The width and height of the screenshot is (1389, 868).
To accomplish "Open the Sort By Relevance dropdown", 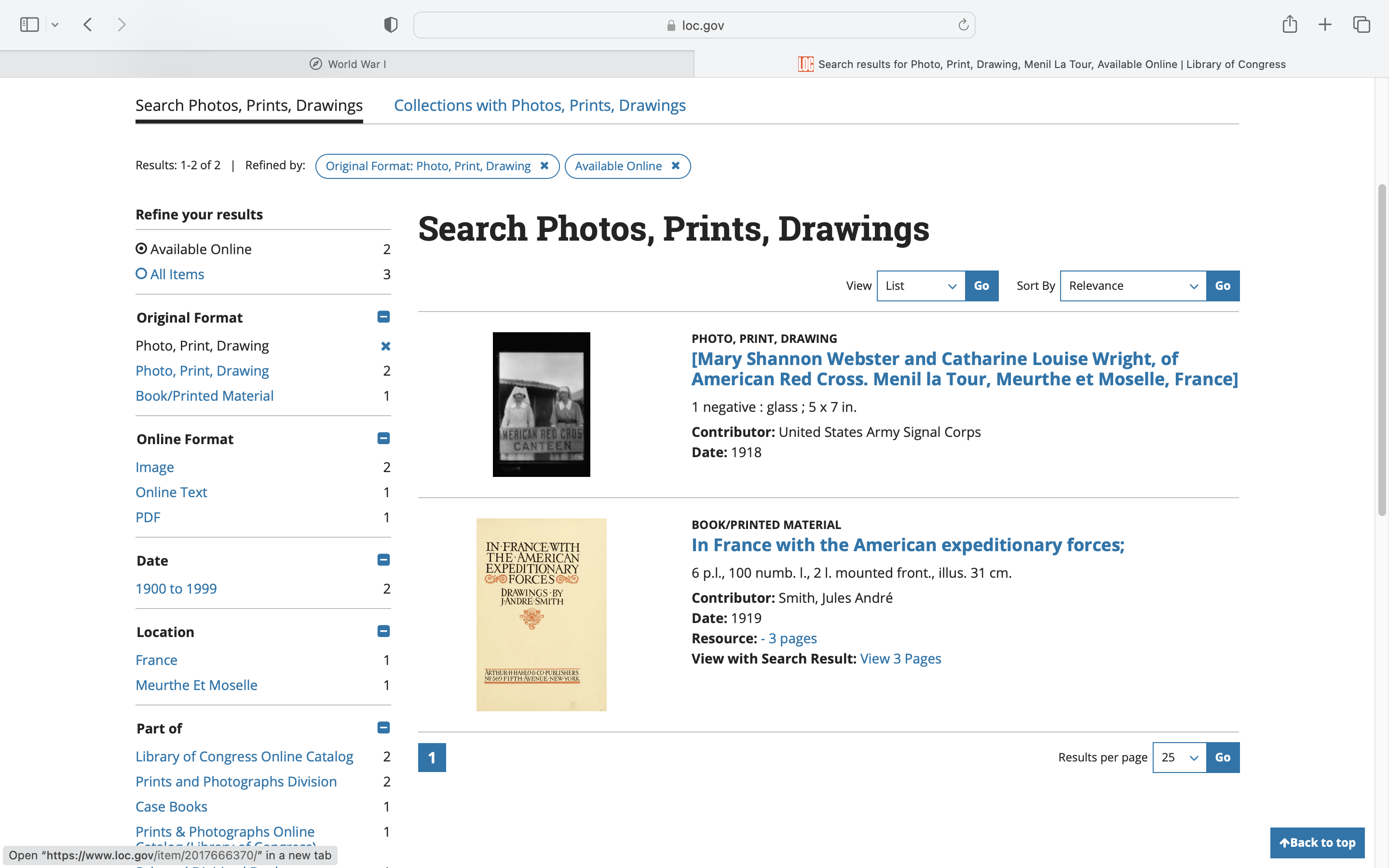I will [x=1133, y=286].
